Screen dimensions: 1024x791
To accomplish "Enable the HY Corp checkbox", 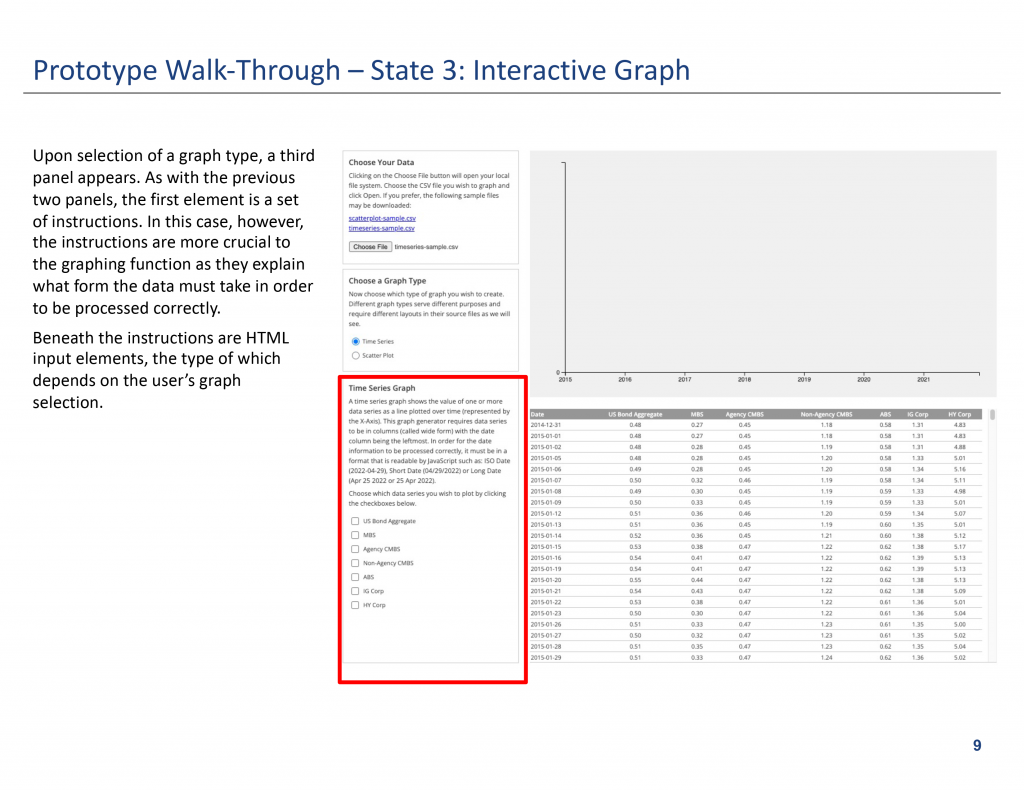I will [x=355, y=605].
